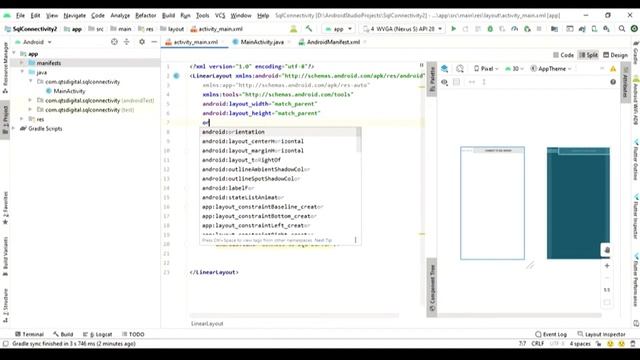The width and height of the screenshot is (640, 360).
Task: Toggle the Project tool window strip button
Action: (x=5, y=120)
